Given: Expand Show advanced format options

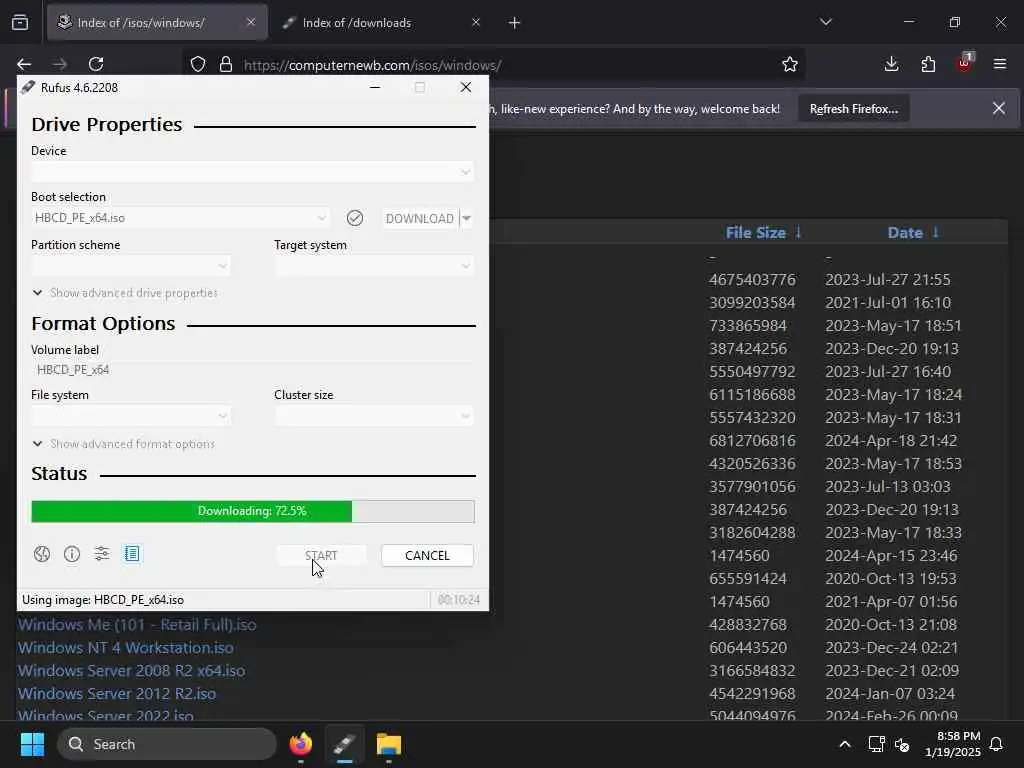Looking at the screenshot, I should click(123, 444).
